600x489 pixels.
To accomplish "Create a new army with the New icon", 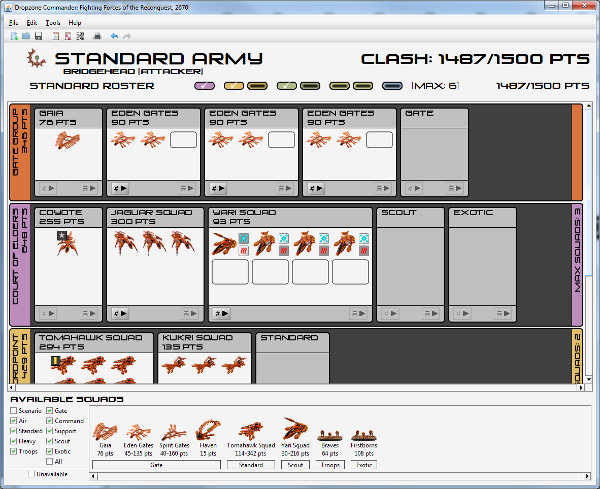I will [x=15, y=36].
